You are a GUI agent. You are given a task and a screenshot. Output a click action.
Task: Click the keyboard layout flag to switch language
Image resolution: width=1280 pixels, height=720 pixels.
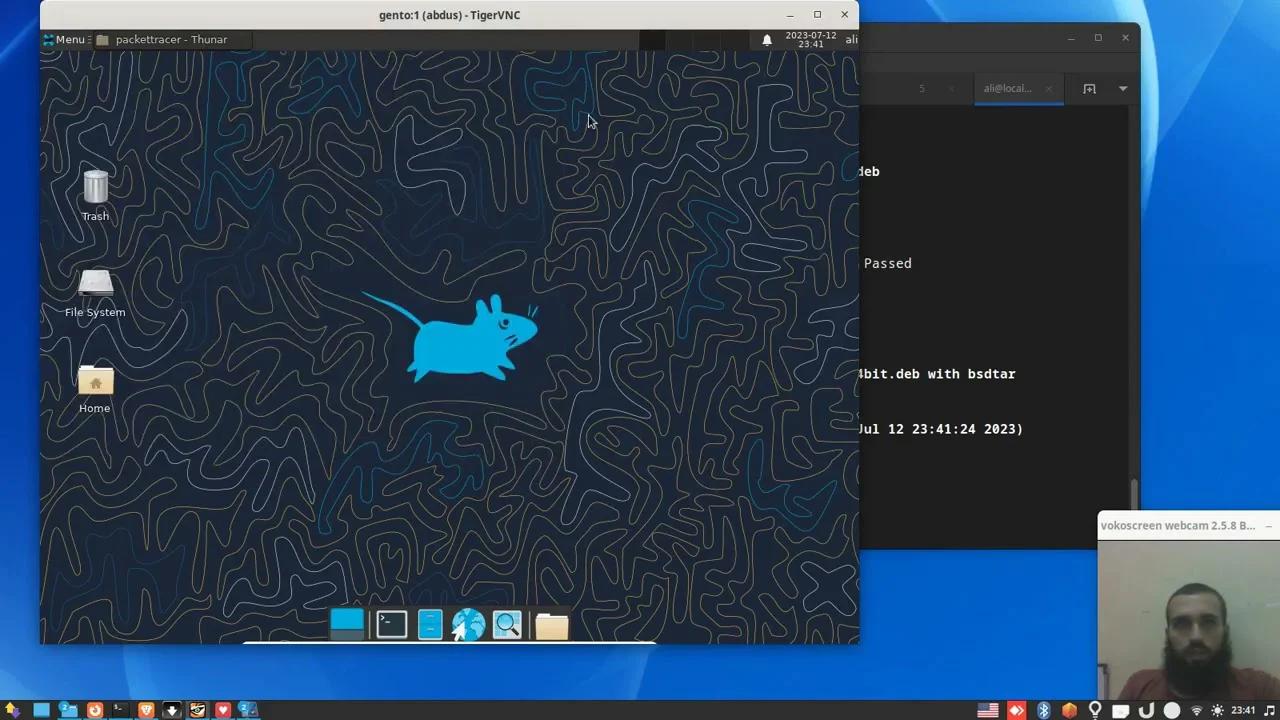pos(988,710)
